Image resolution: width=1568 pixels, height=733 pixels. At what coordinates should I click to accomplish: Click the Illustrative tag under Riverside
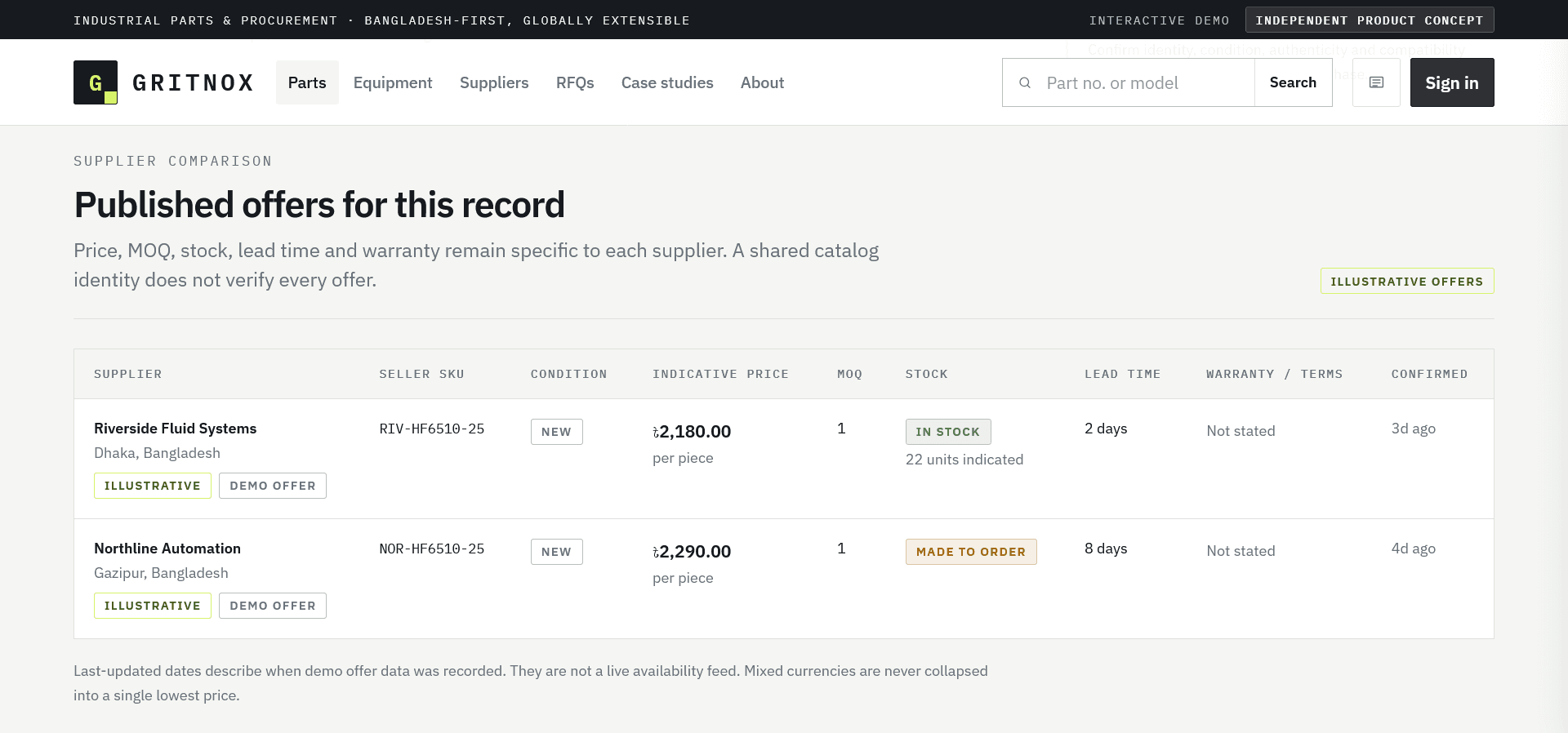pos(153,486)
